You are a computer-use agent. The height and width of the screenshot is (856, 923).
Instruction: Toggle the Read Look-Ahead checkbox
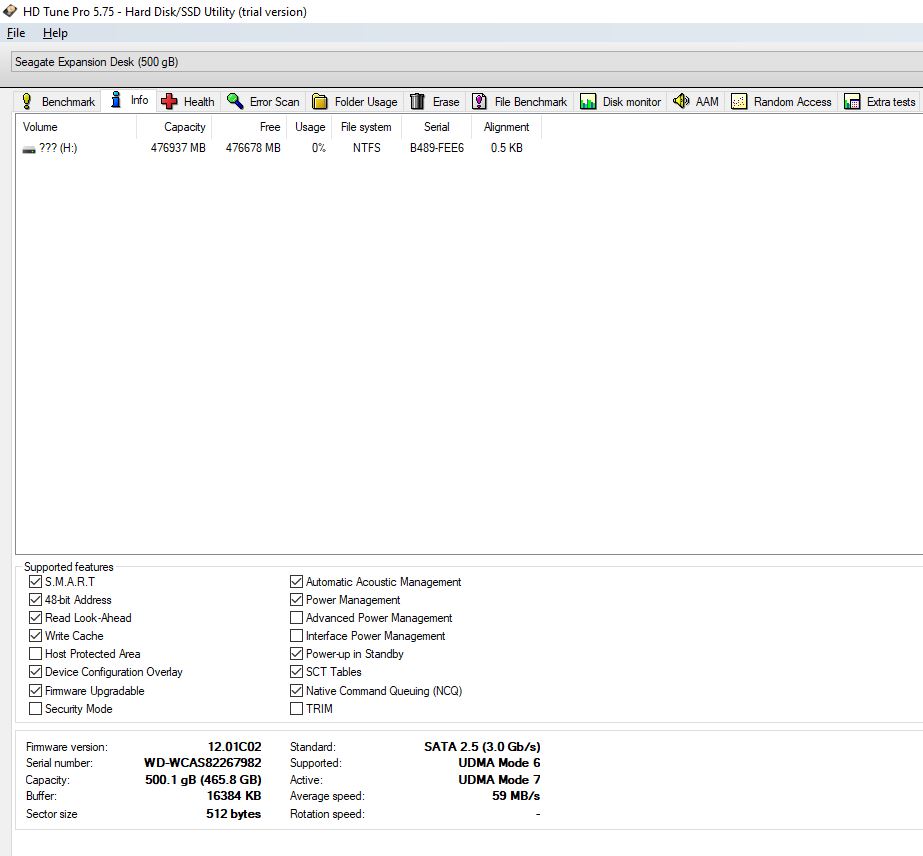[x=35, y=618]
